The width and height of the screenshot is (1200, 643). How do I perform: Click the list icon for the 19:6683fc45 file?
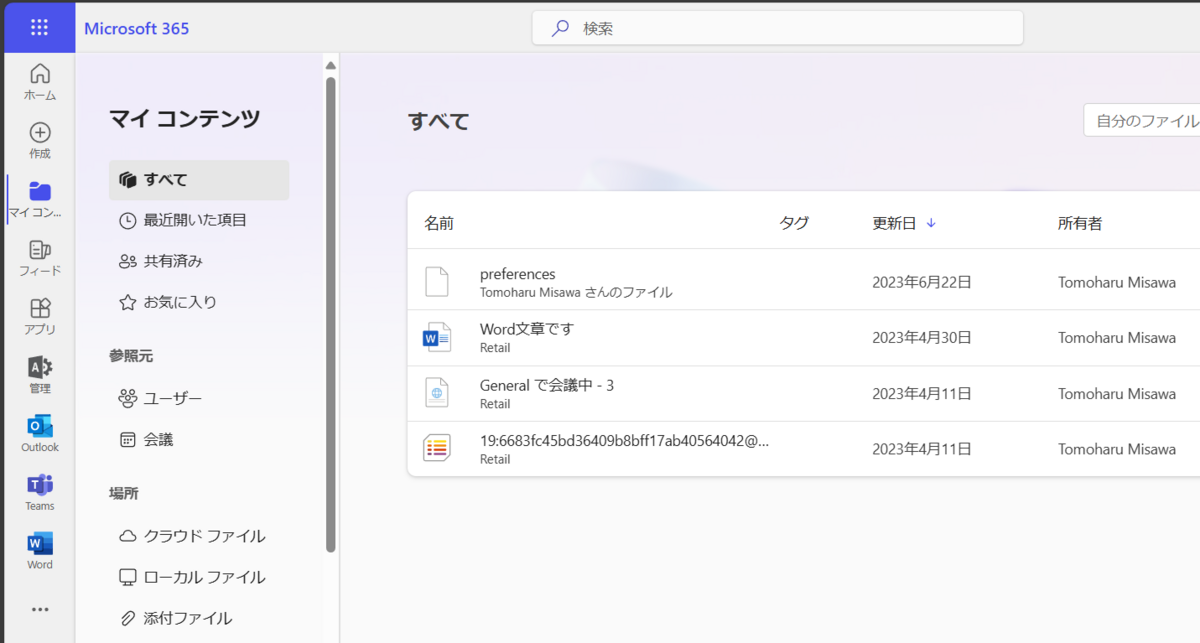(437, 448)
